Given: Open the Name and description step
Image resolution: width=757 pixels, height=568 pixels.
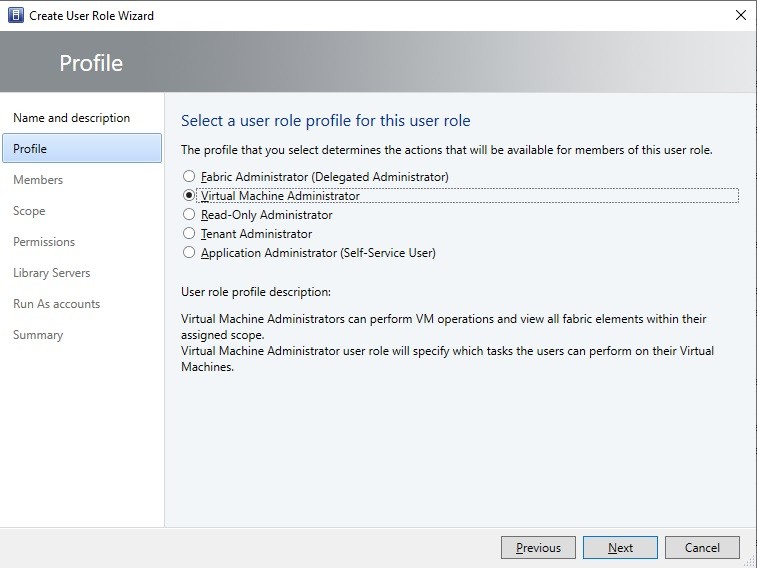Looking at the screenshot, I should [x=71, y=118].
